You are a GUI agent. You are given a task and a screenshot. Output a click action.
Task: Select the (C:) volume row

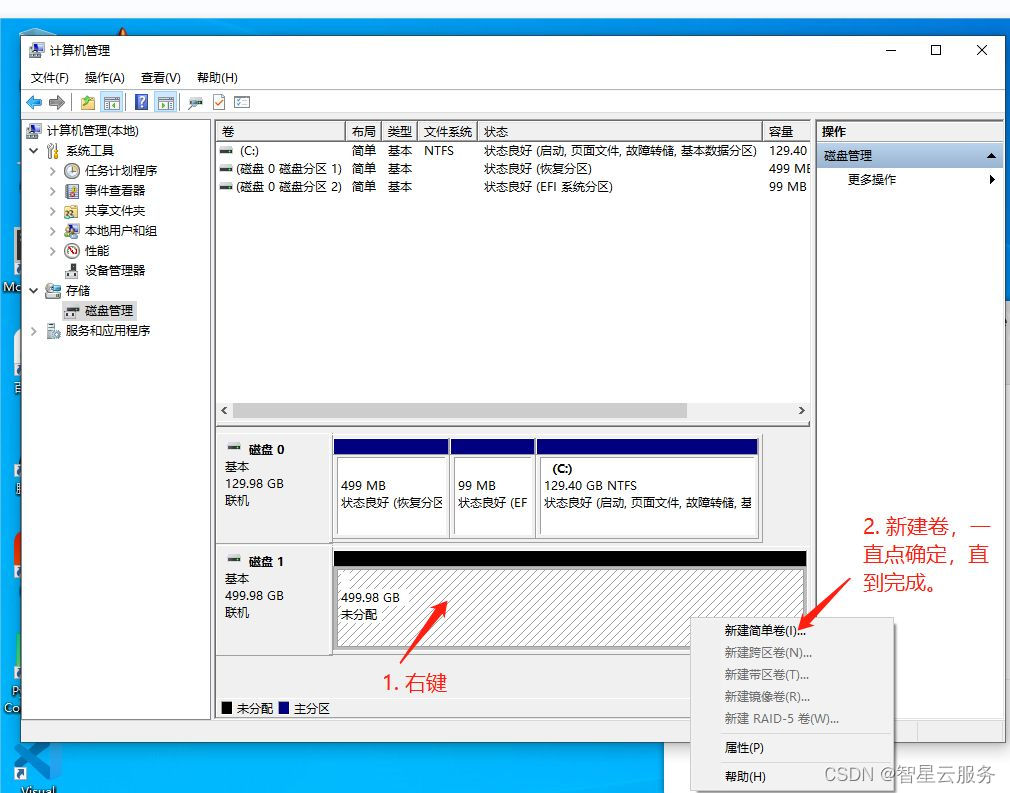click(x=513, y=151)
